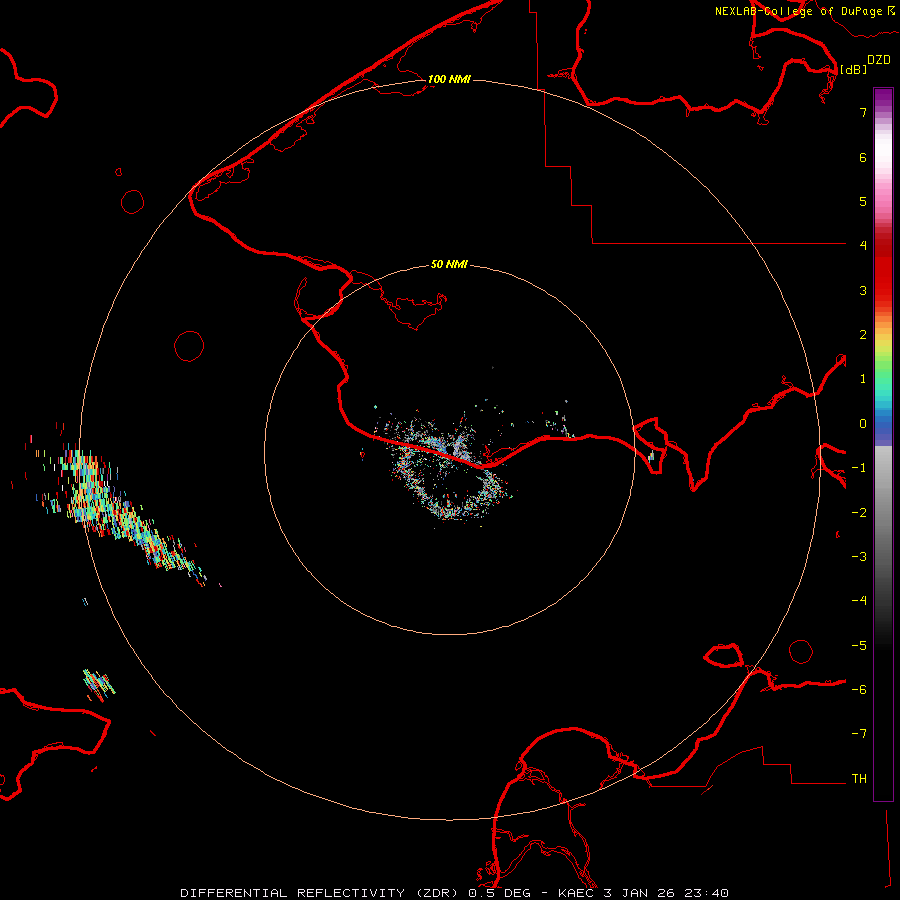Click the 4 tick label on color scale
This screenshot has width=900, height=900.
tap(863, 246)
